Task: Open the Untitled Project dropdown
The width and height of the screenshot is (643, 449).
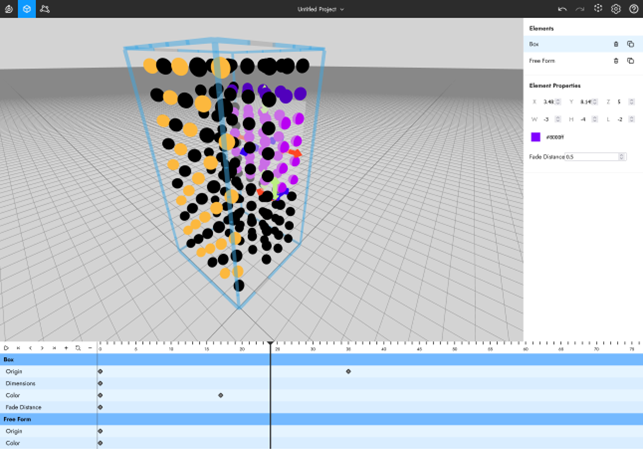Action: (x=321, y=9)
